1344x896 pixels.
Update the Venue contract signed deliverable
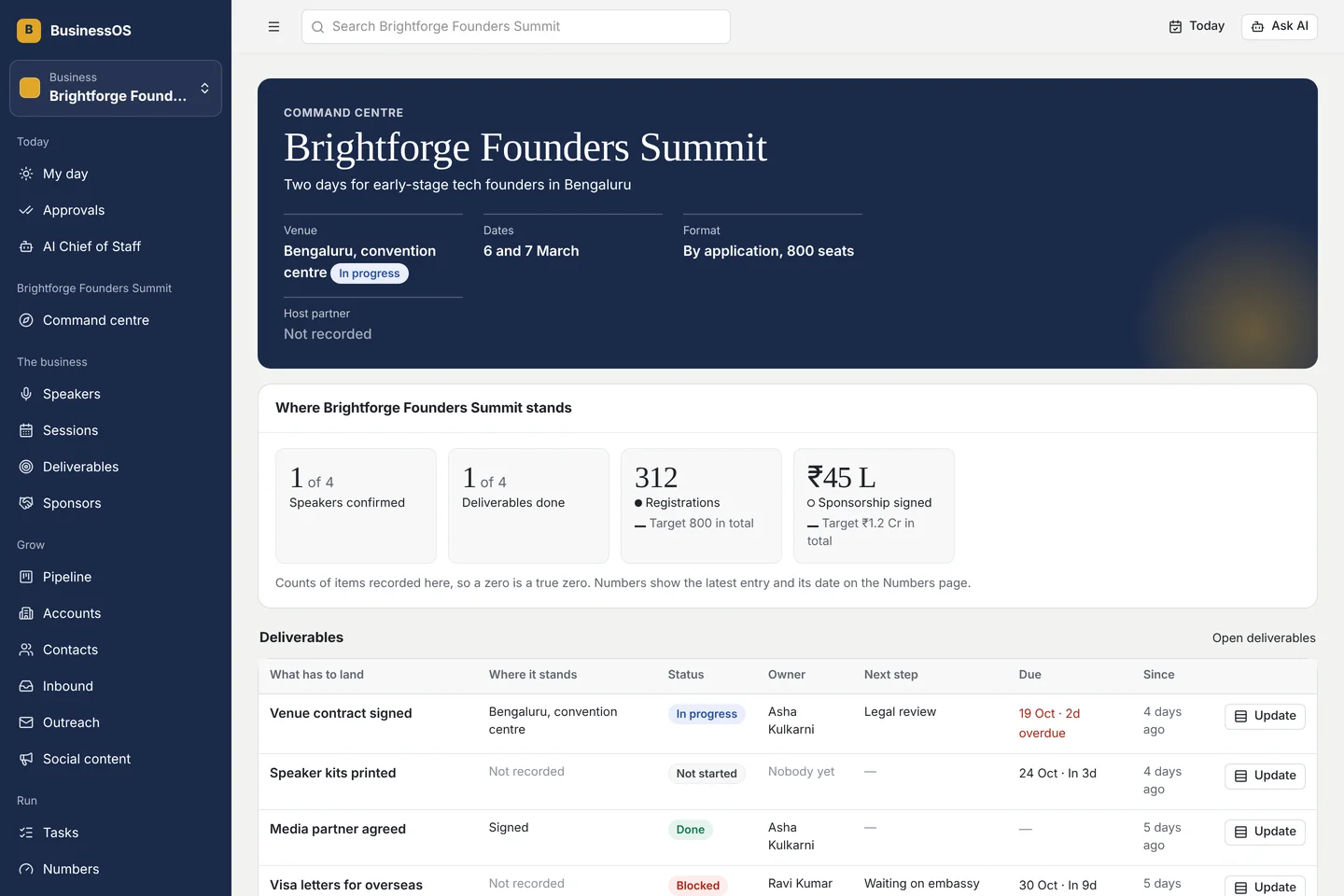pos(1265,716)
